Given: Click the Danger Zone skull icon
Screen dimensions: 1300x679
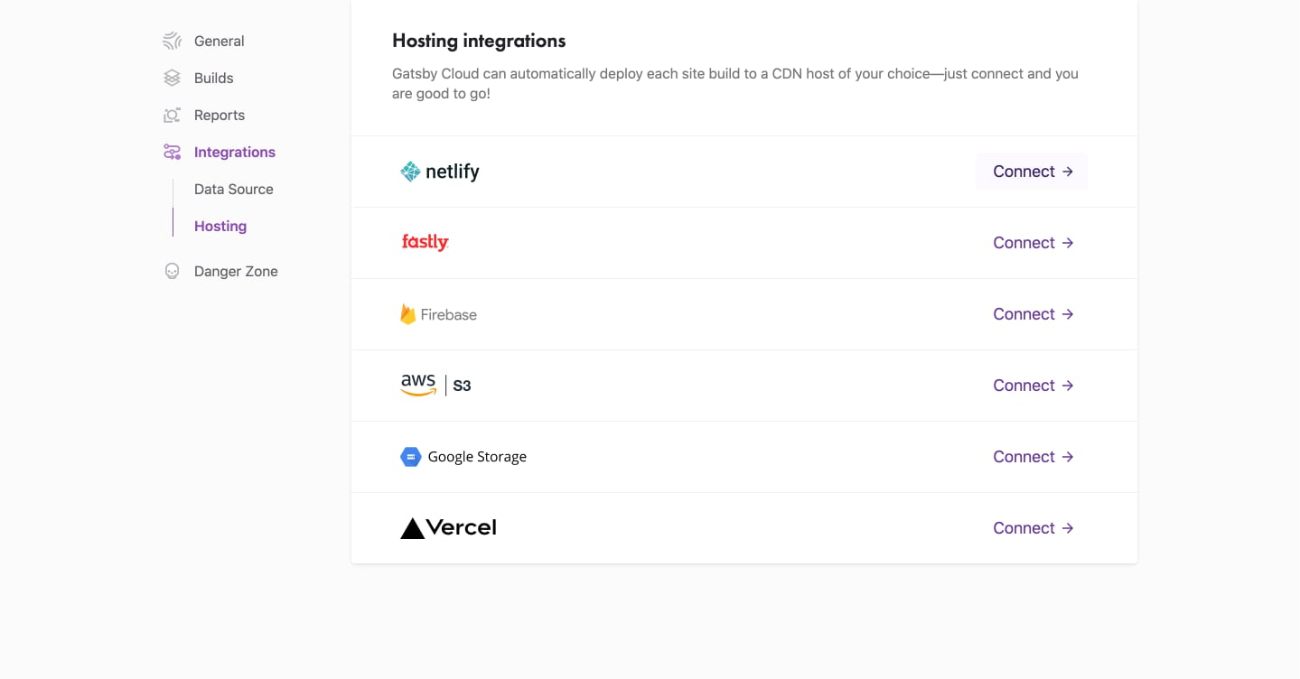Looking at the screenshot, I should 172,271.
